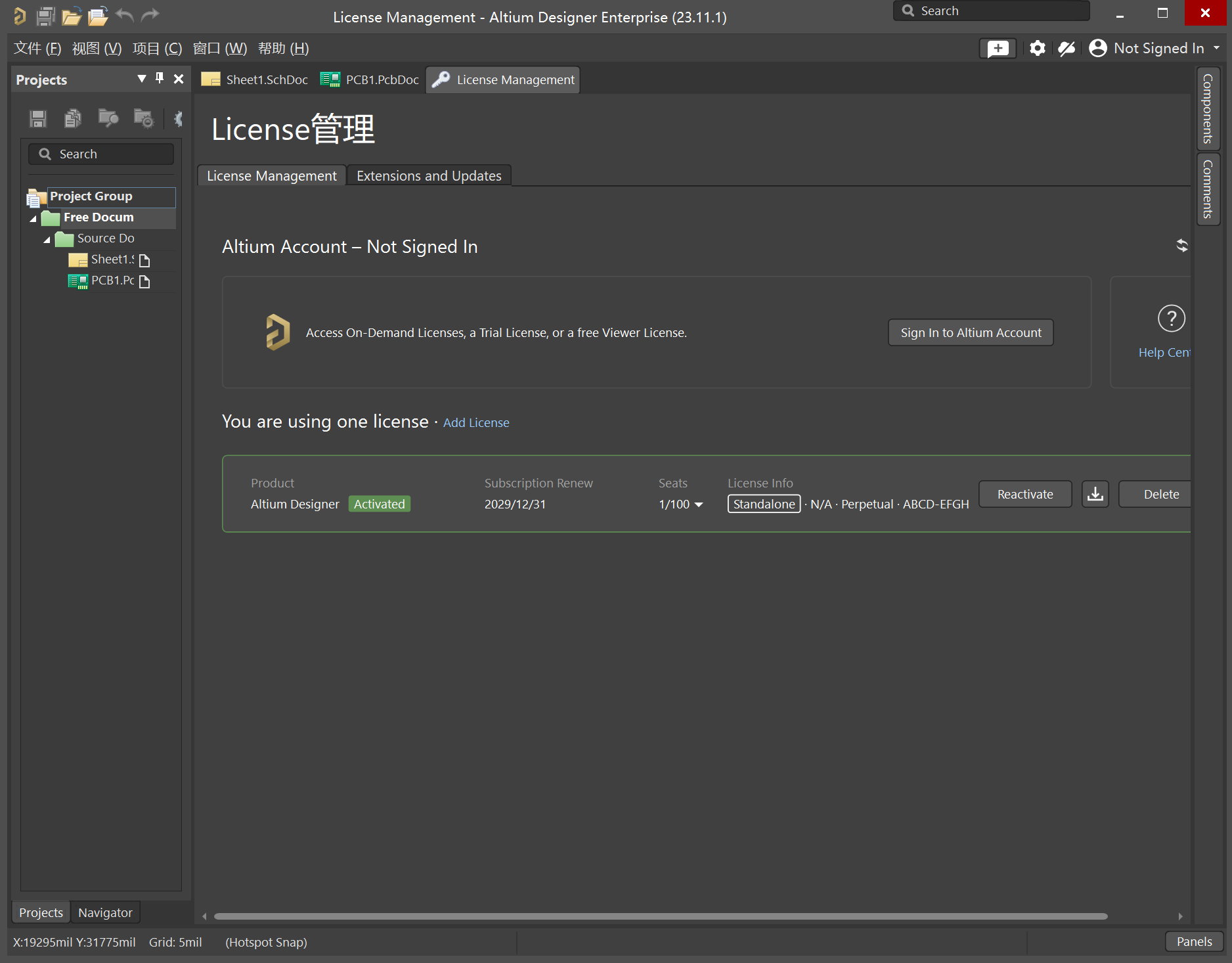Click project options gear-folder icon in Projects panel
Viewport: 1232px width, 963px height.
[x=143, y=118]
